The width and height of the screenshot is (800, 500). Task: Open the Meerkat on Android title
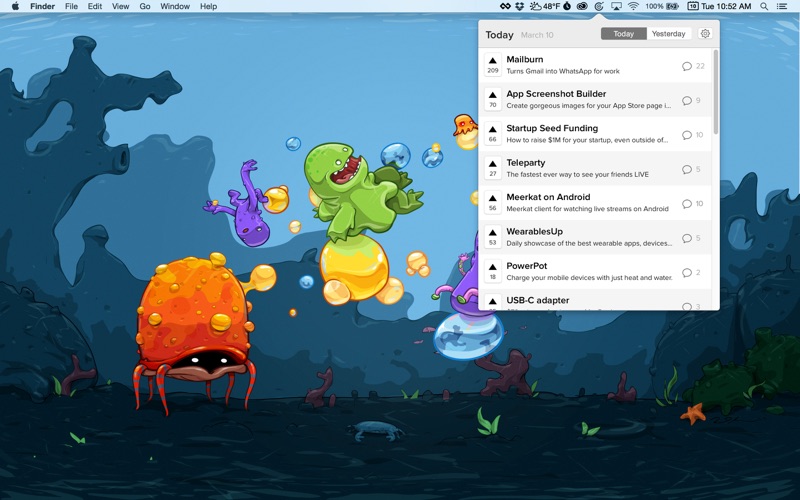[548, 197]
